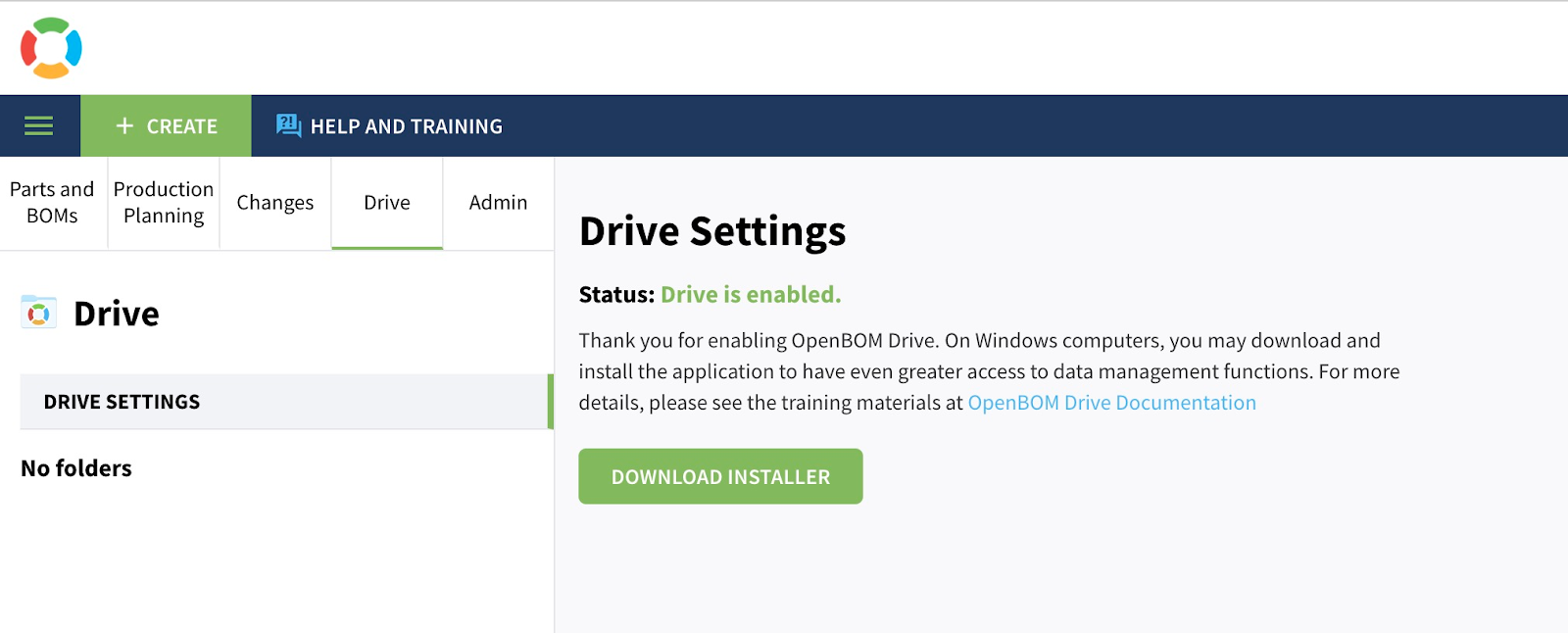The image size is (1568, 633).
Task: Click the plus icon in the Create button
Action: [124, 125]
